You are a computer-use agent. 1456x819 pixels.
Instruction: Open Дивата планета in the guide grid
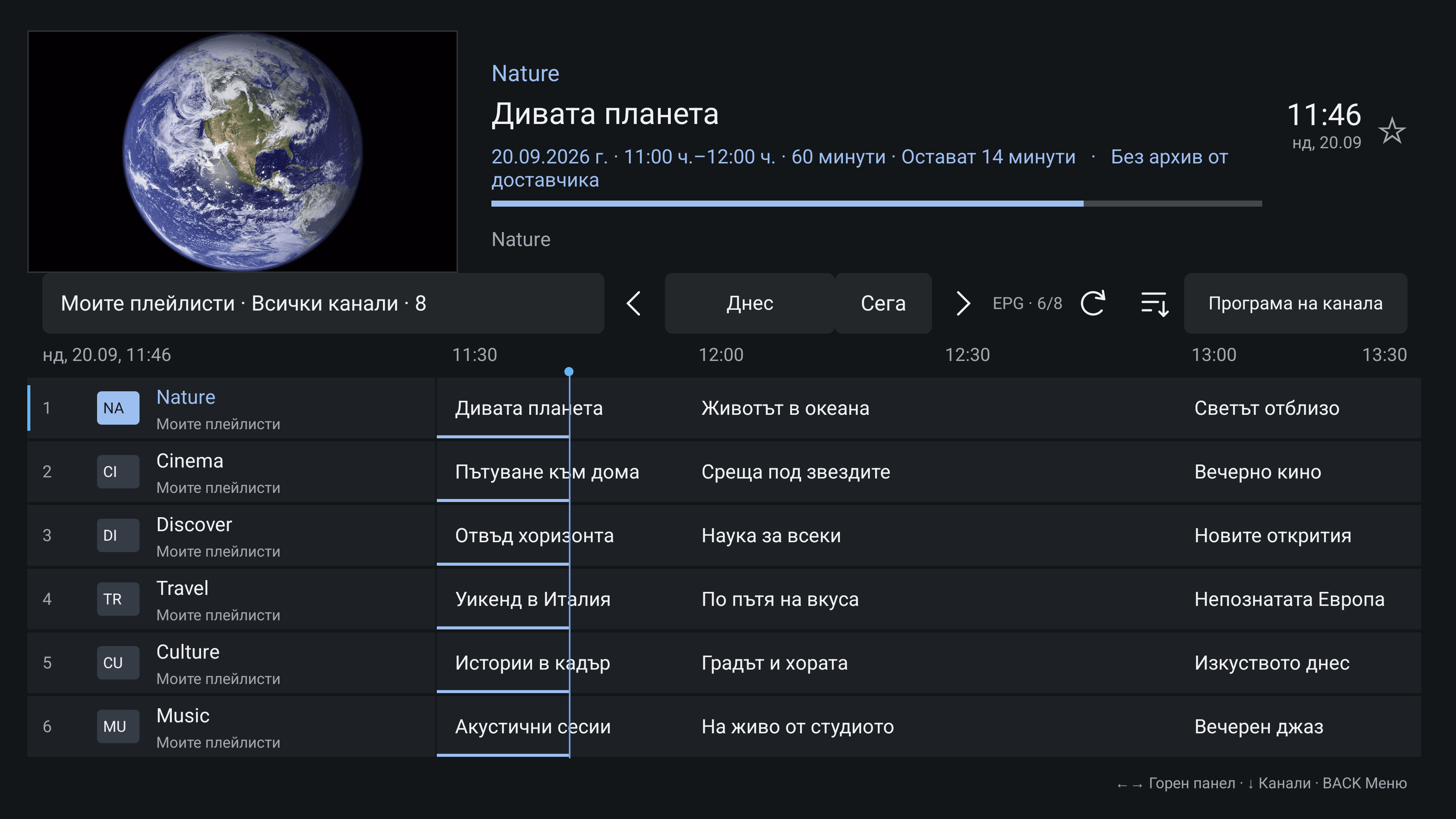560,408
